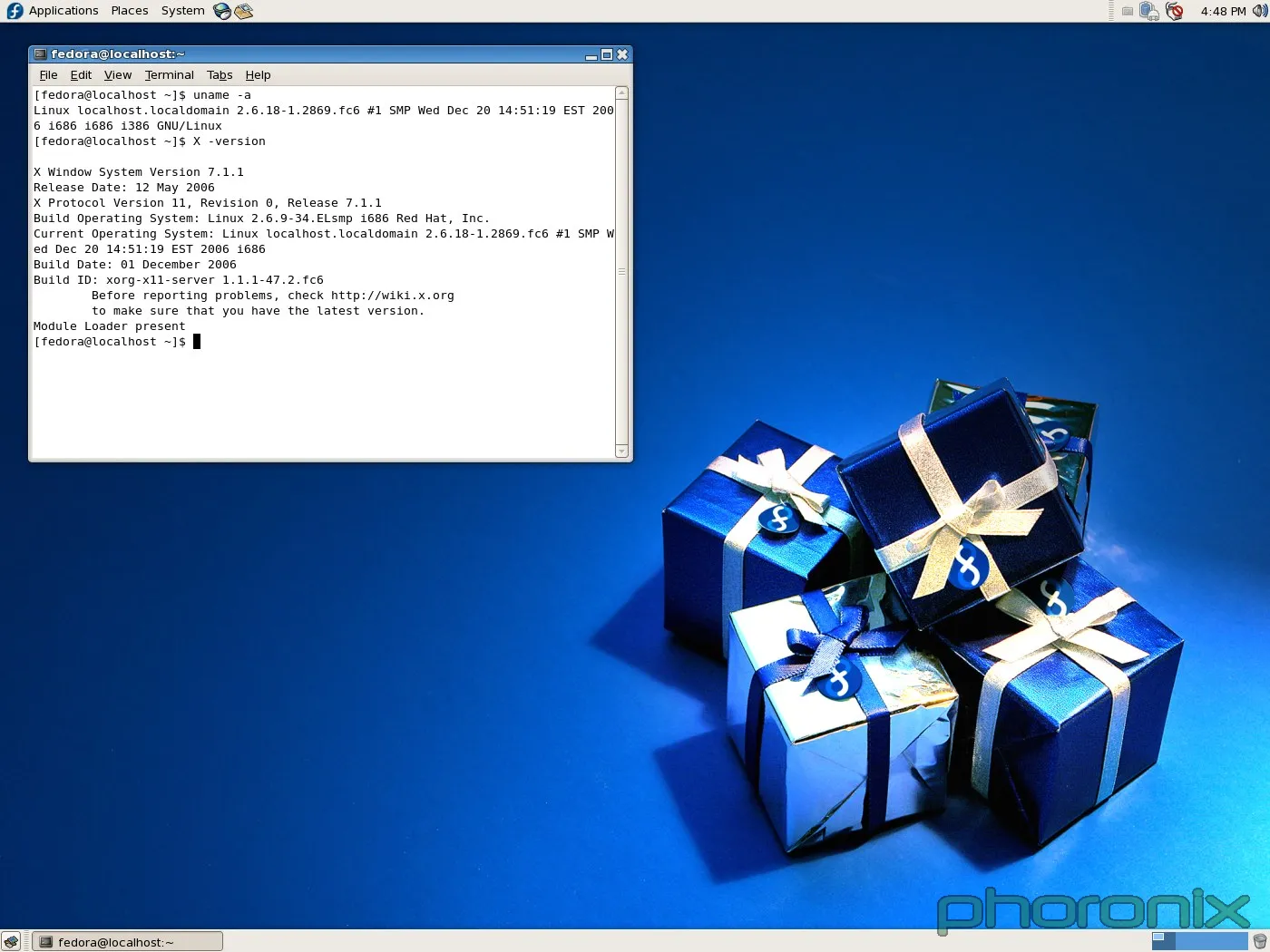Launch the web browser from the top panel

point(221,11)
